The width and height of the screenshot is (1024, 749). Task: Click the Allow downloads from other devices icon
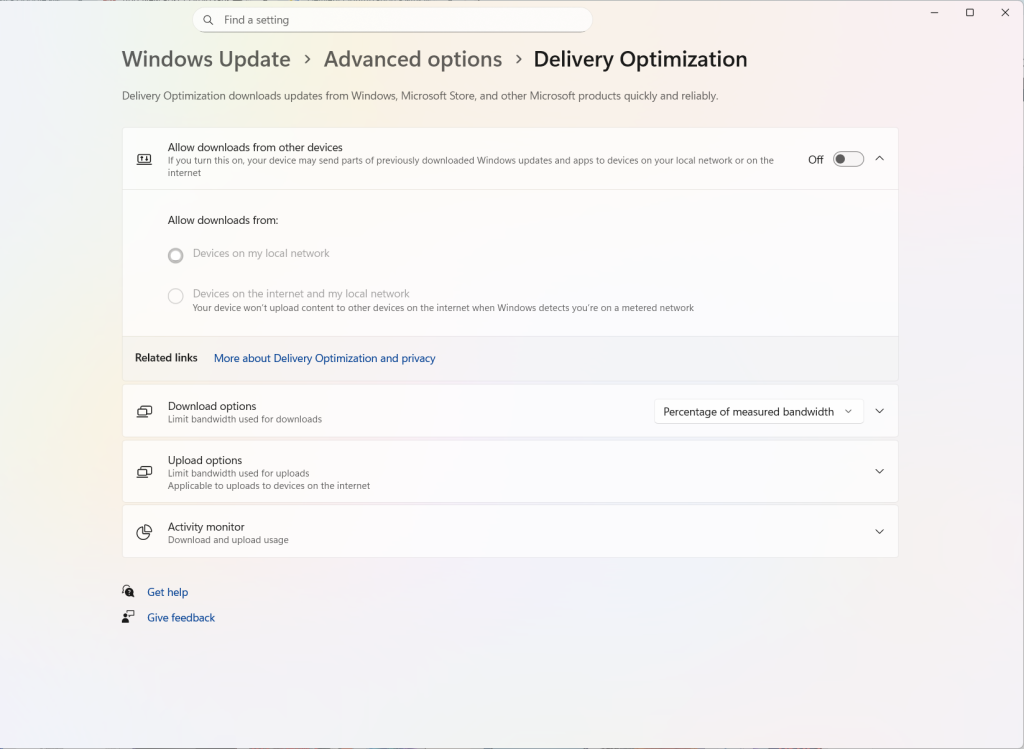pyautogui.click(x=144, y=159)
